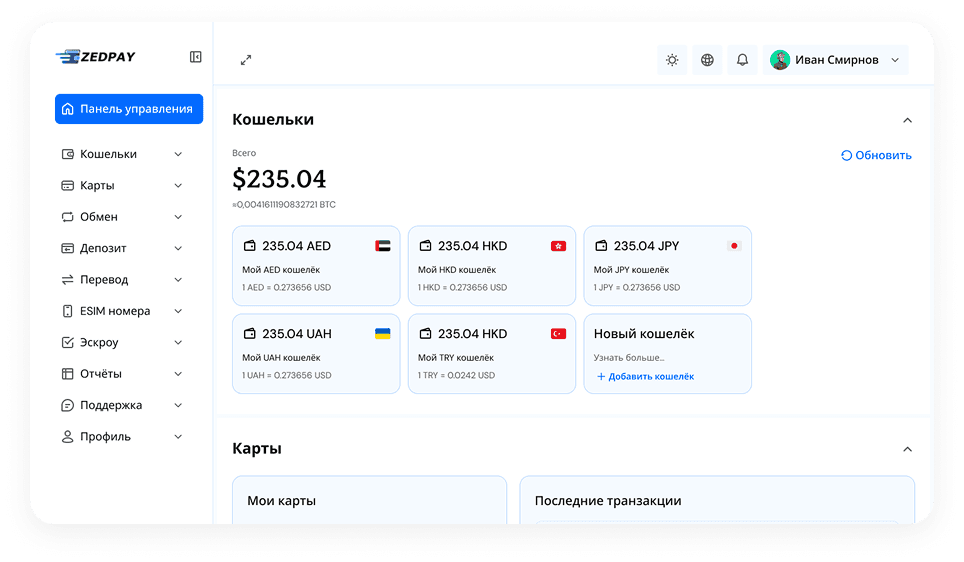
Task: Expand Кошельки sidebar chevron
Action: point(178,154)
